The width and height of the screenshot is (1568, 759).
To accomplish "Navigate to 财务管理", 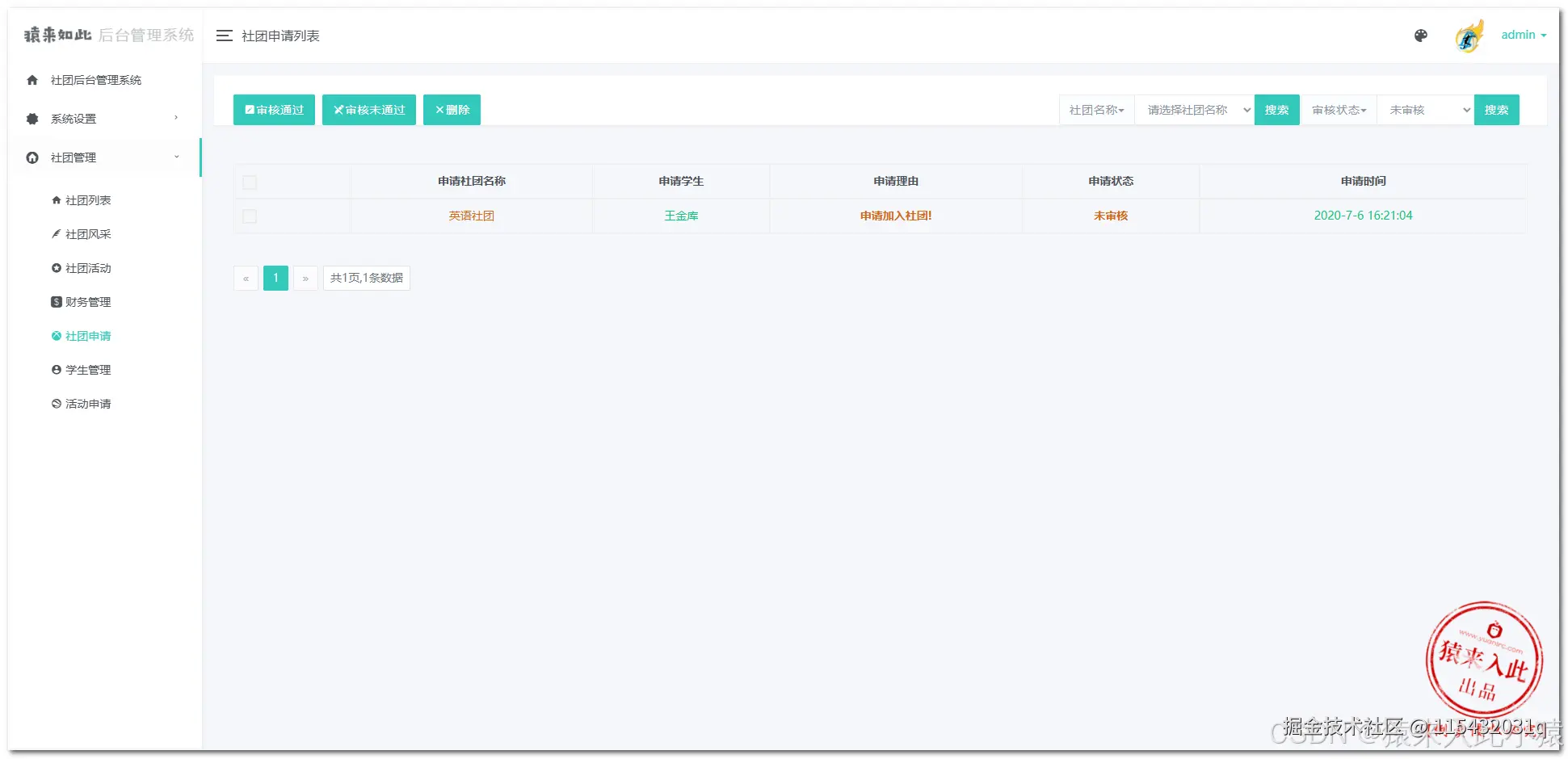I will 88,302.
